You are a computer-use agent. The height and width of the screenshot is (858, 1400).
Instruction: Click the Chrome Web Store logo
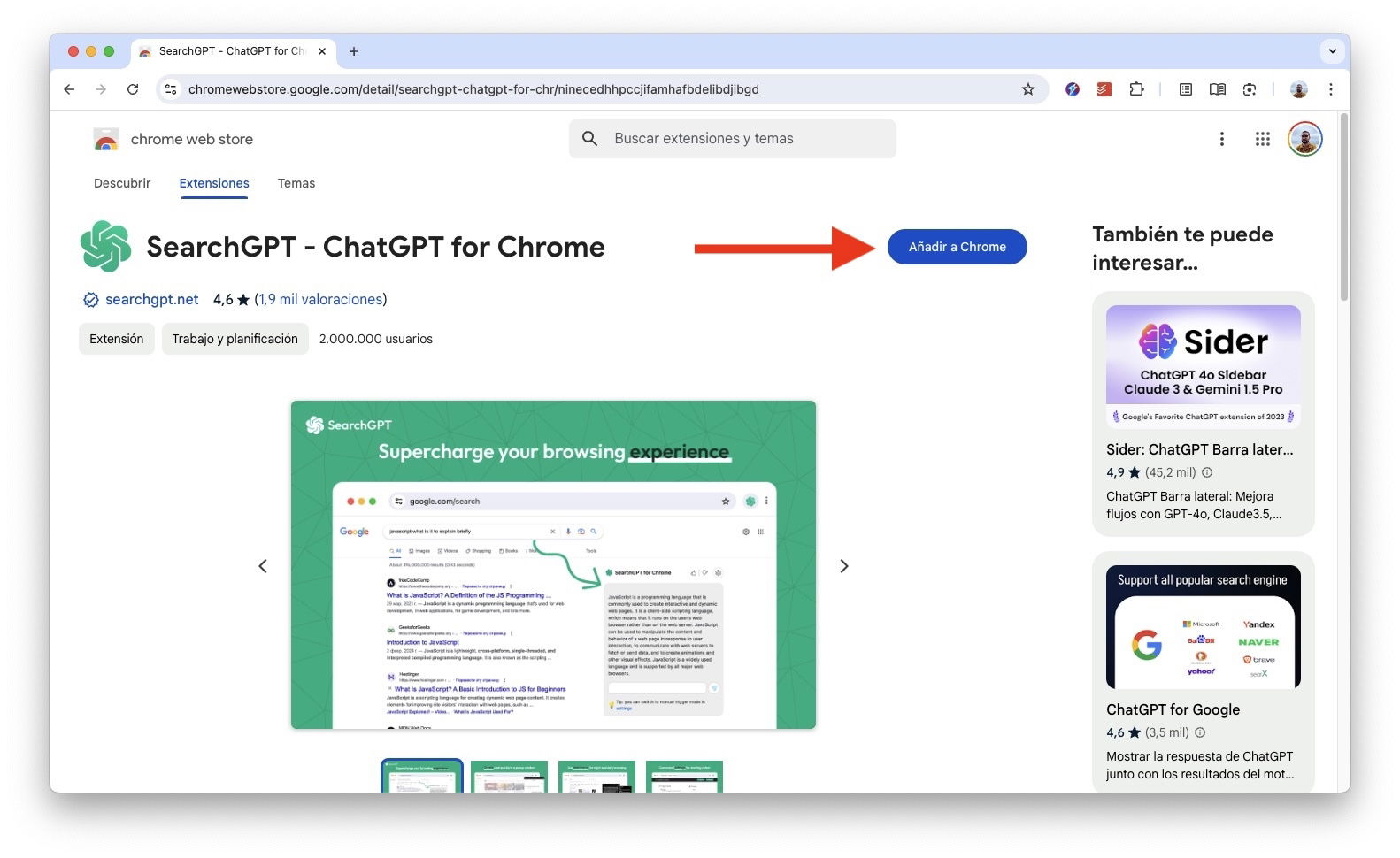pyautogui.click(x=106, y=140)
